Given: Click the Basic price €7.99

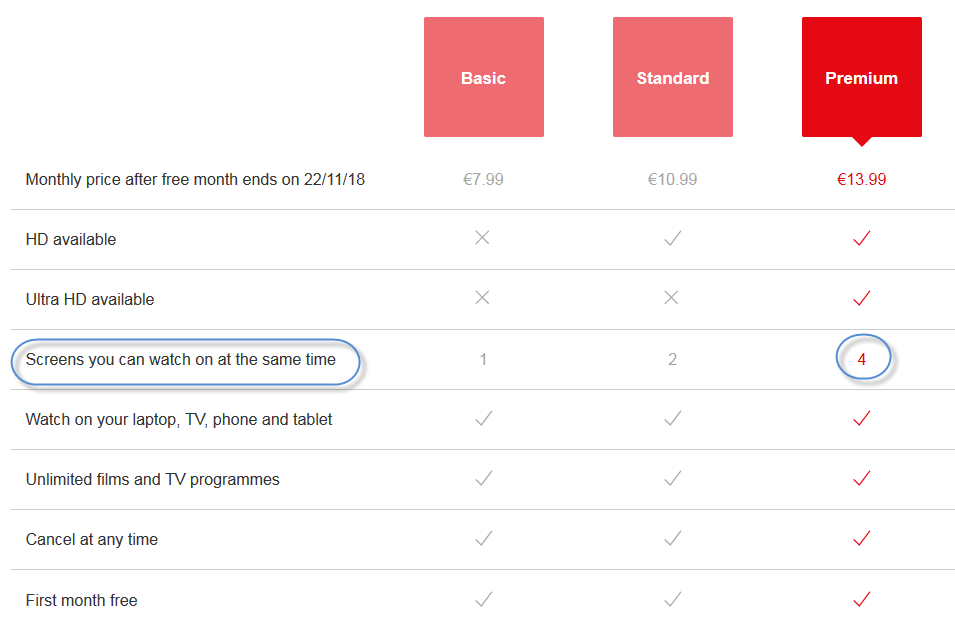Looking at the screenshot, I should [483, 180].
